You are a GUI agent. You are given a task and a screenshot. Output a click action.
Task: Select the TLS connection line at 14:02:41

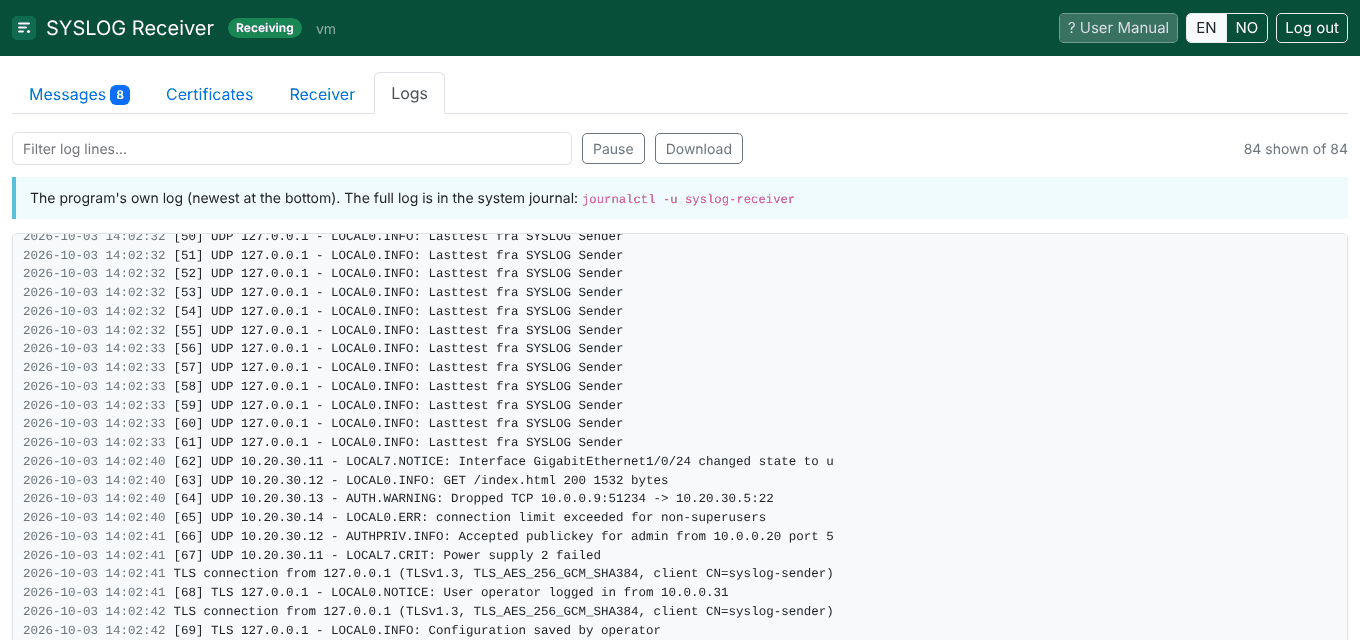click(428, 573)
